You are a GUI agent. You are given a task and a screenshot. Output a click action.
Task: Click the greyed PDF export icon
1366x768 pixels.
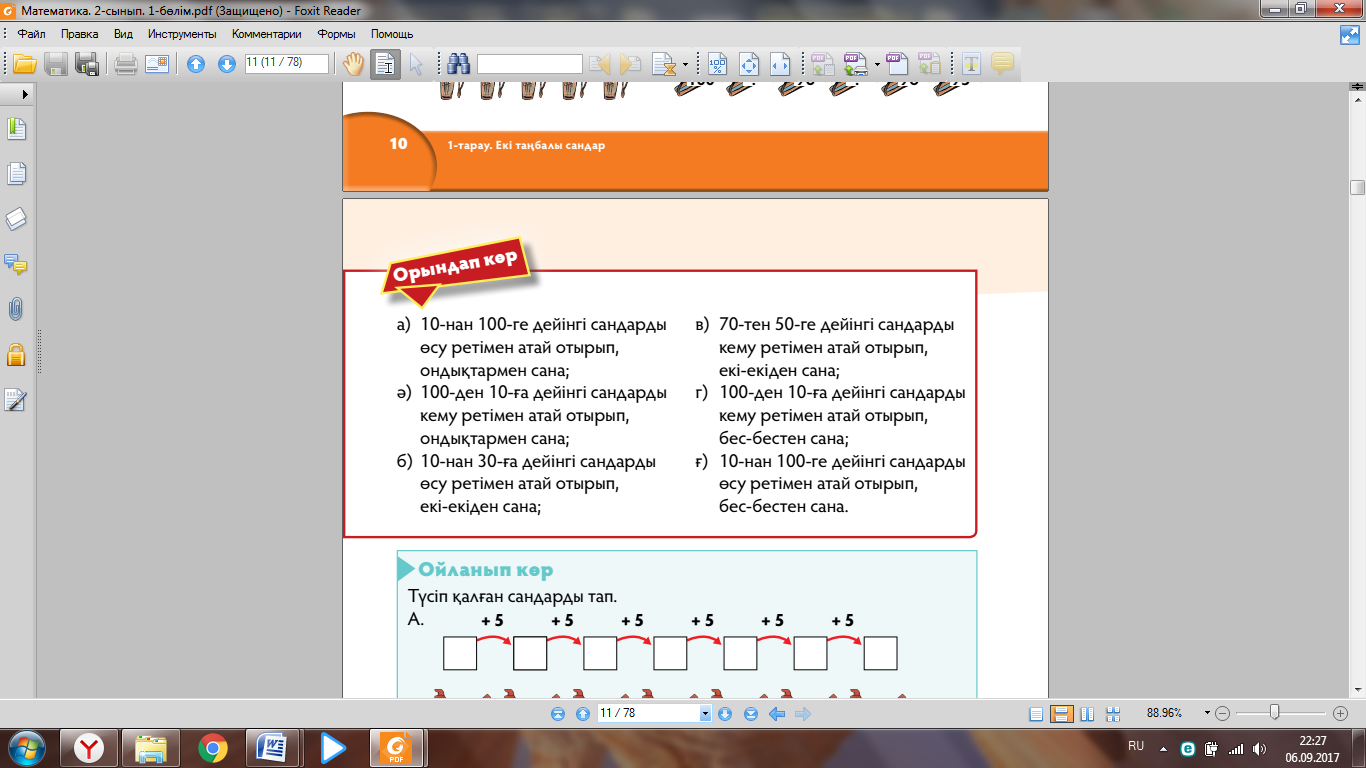[929, 64]
